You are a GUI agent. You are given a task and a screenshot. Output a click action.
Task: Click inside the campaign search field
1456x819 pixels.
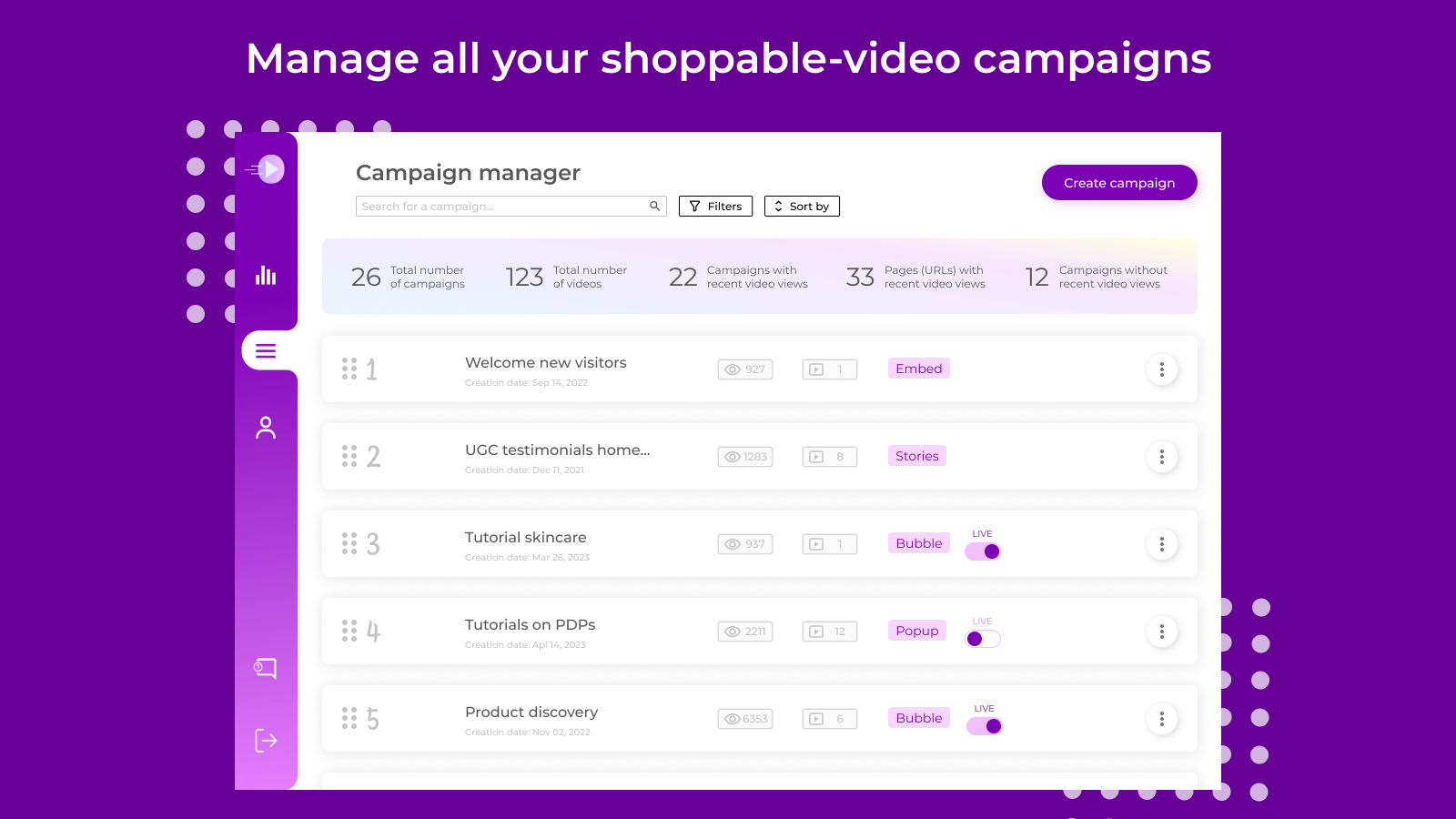(500, 206)
